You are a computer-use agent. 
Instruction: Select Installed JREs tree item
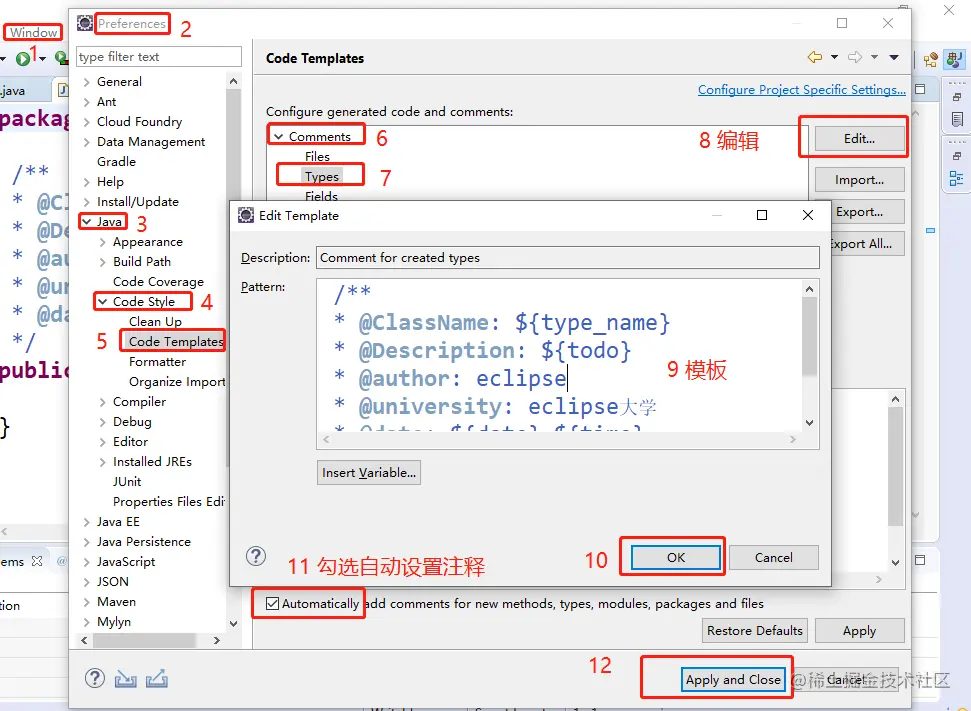pos(152,462)
